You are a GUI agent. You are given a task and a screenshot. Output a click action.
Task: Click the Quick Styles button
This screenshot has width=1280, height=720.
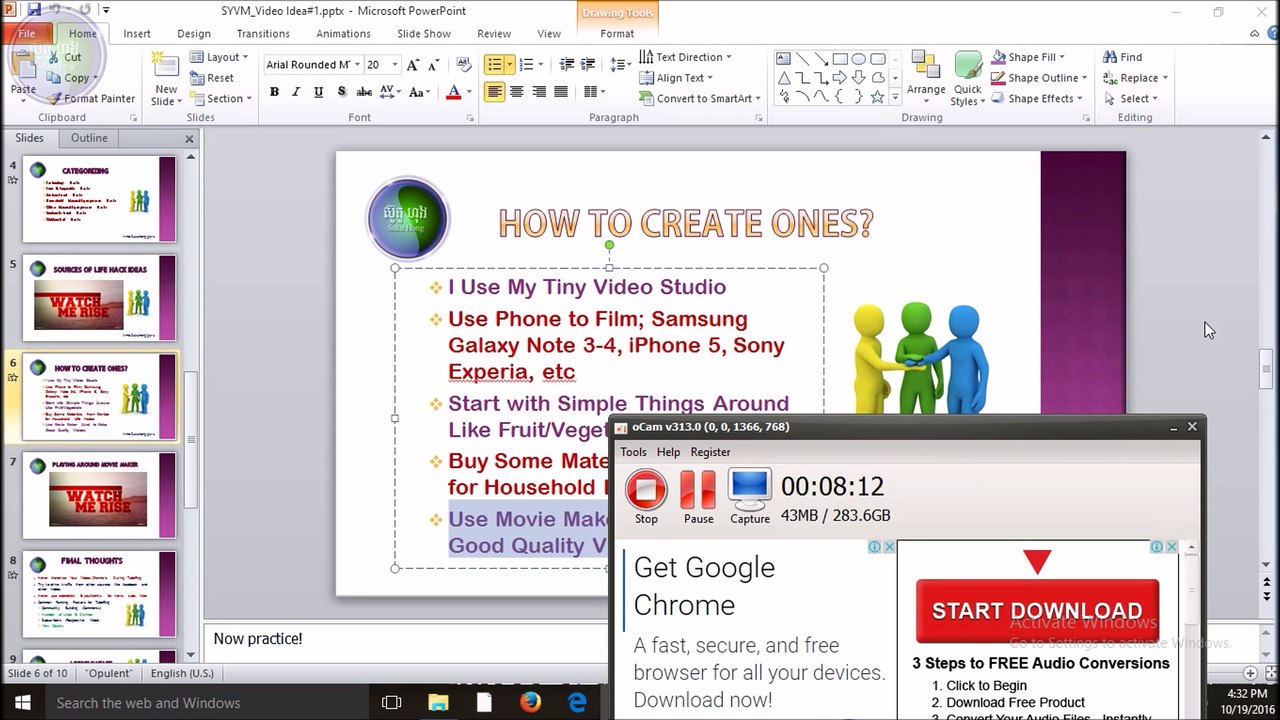click(x=967, y=77)
